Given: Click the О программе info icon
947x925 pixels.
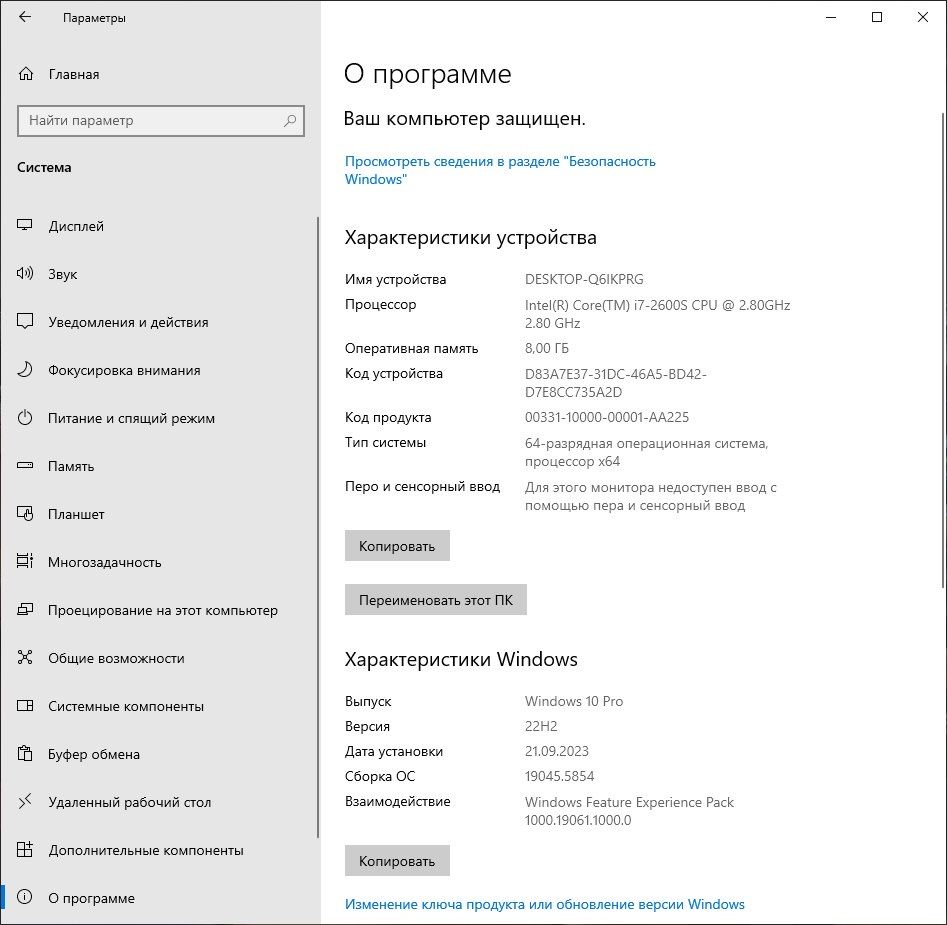Looking at the screenshot, I should click(x=25, y=897).
